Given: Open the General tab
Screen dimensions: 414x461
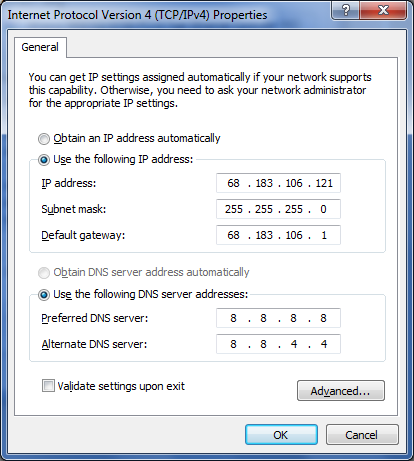Looking at the screenshot, I should coord(40,47).
